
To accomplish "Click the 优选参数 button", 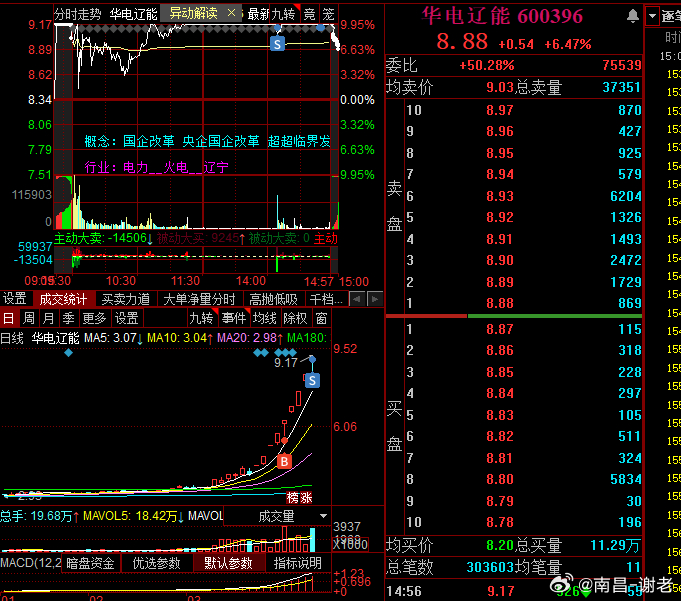I will 156,563.
